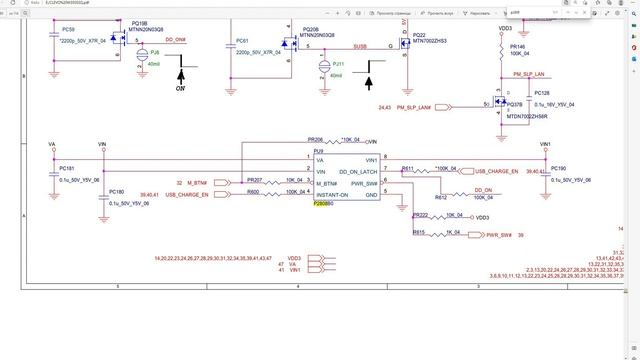Open PDF settings gear

617,13
